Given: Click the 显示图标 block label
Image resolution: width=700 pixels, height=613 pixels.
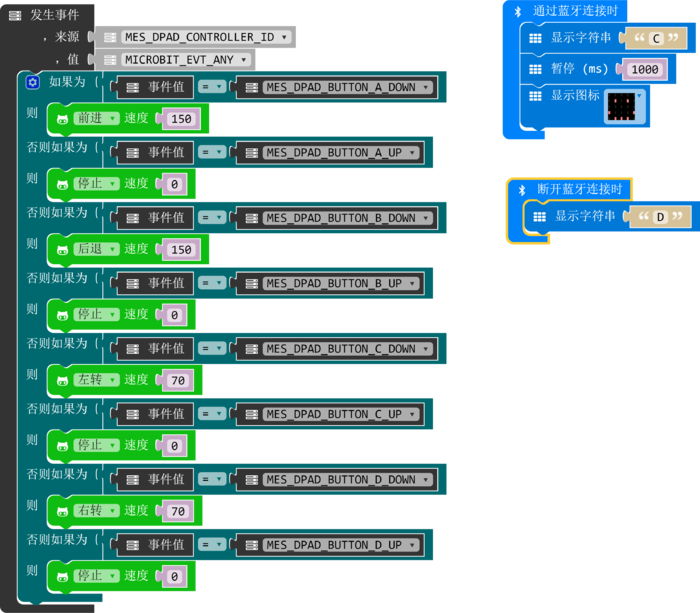Looking at the screenshot, I should [x=575, y=96].
